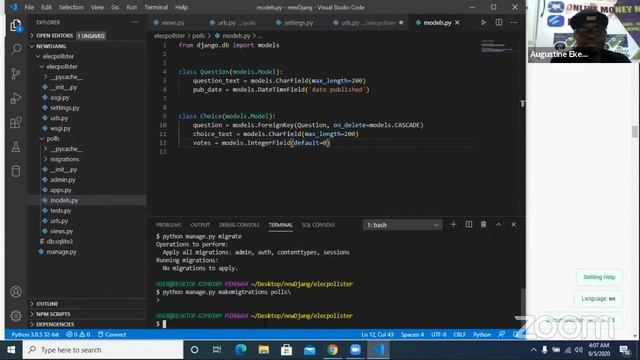640x360 pixels.
Task: Open wsgi.py in the explorer
Action: 60,129
